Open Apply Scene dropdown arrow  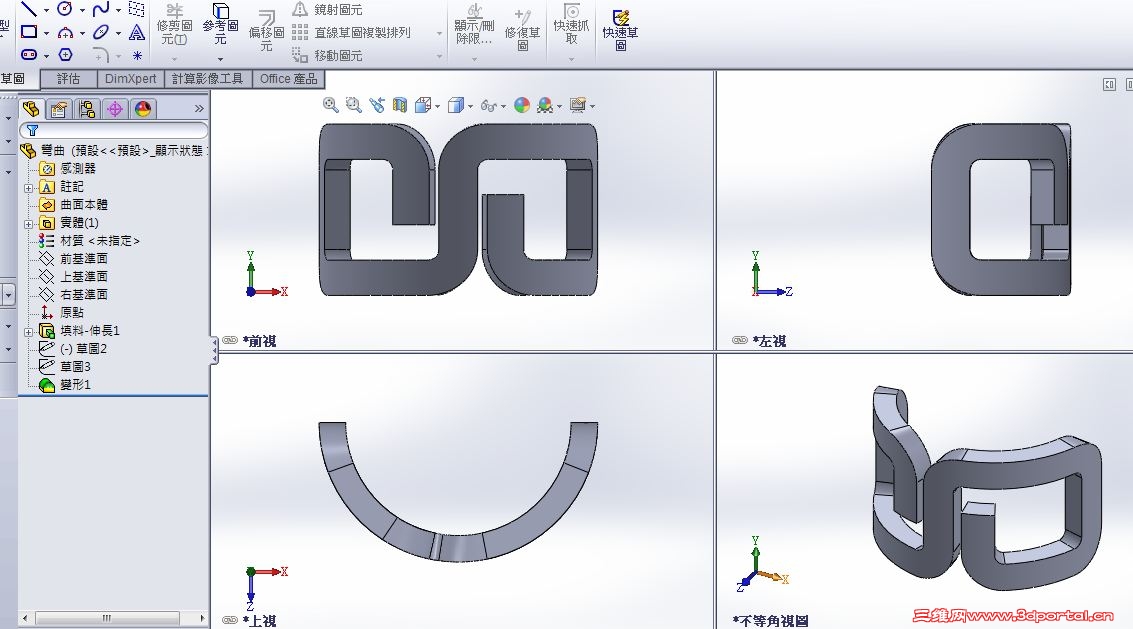[560, 107]
